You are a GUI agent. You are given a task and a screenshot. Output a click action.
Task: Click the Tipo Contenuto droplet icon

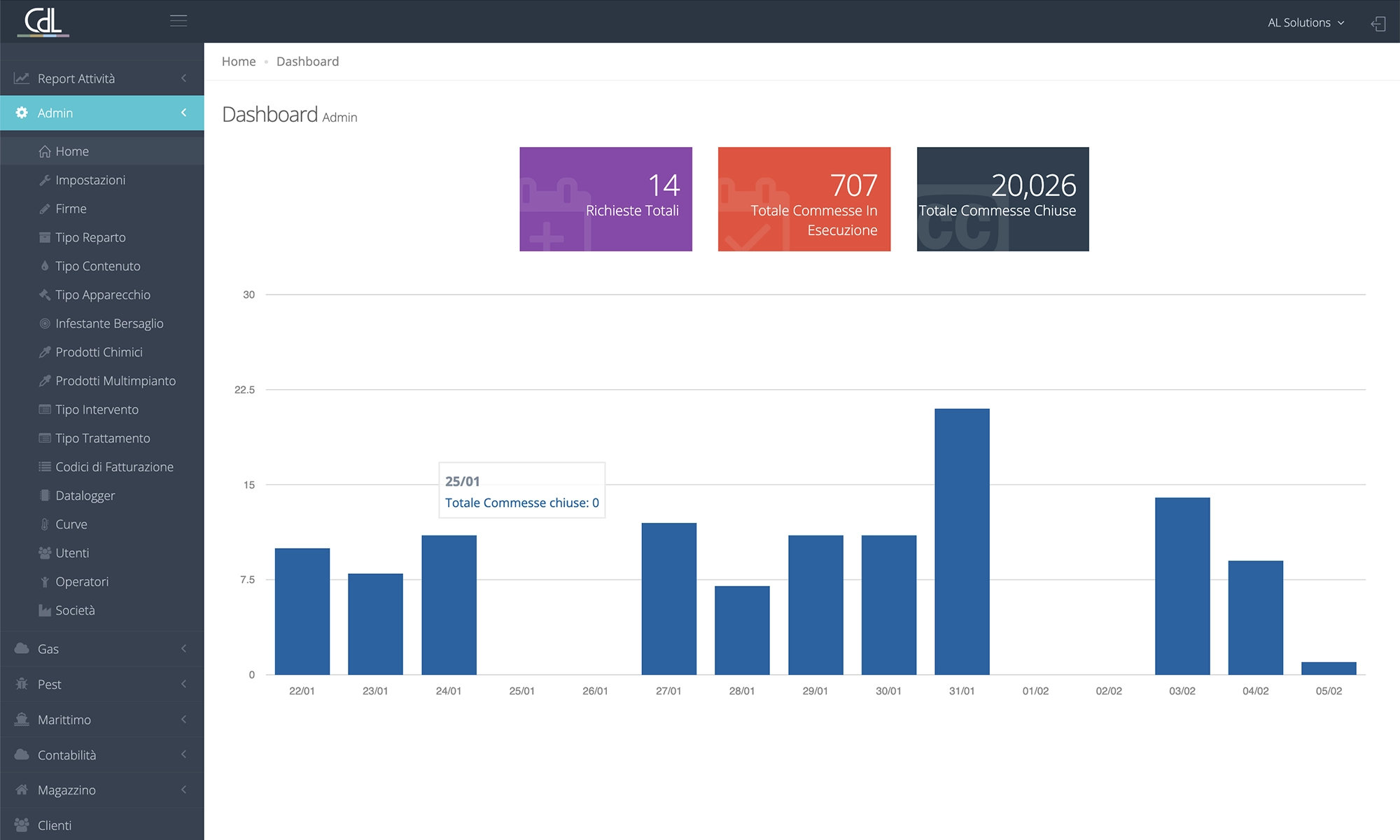point(45,266)
